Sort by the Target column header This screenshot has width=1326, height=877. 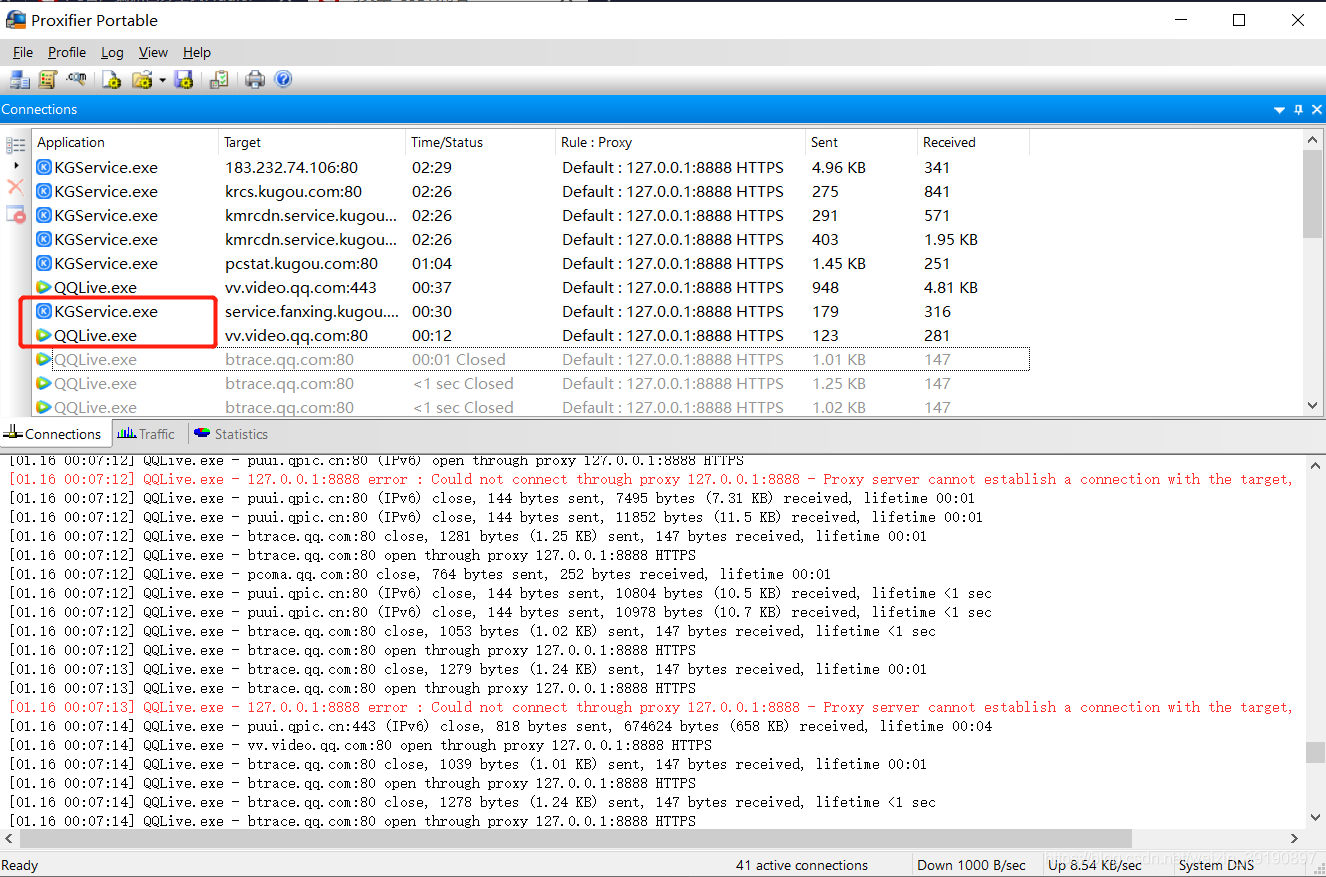point(313,142)
